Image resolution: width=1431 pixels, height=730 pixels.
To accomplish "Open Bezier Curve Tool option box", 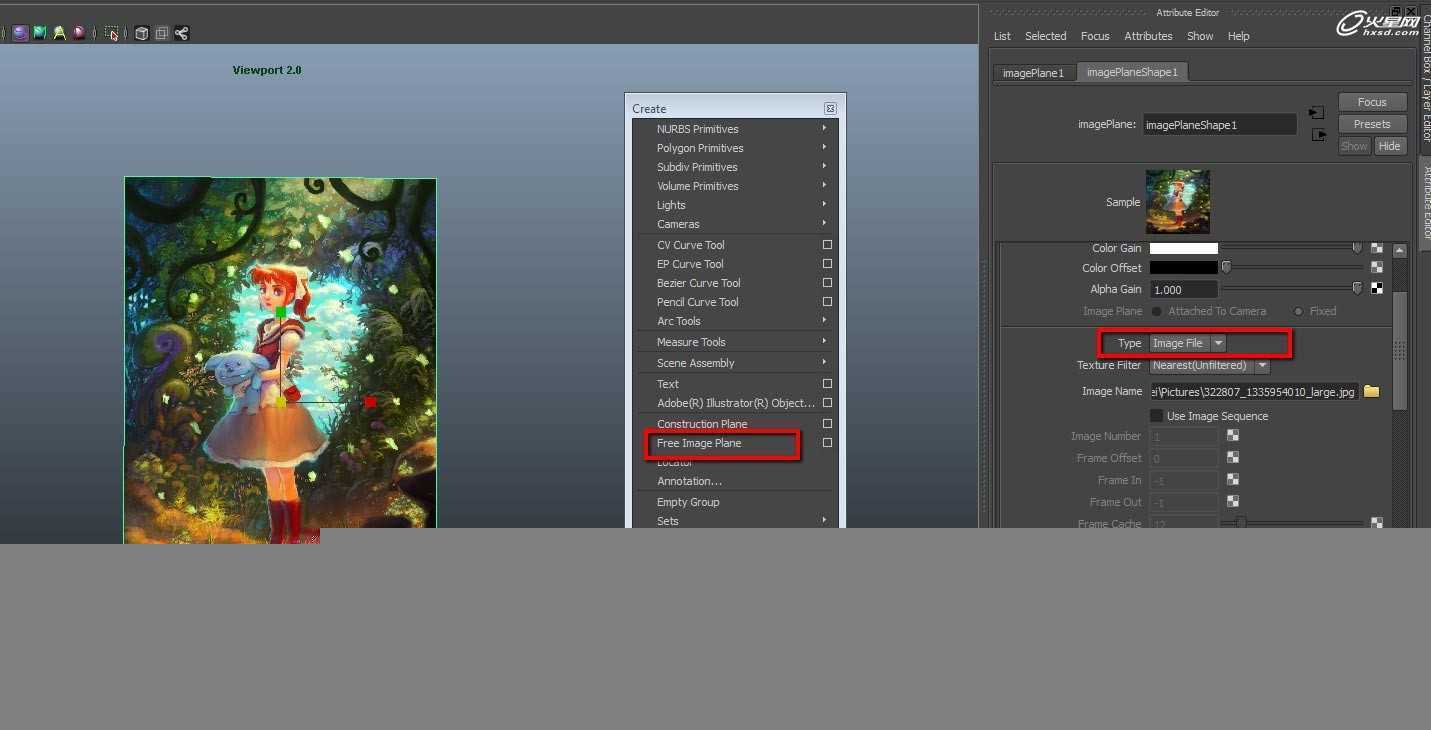I will pyautogui.click(x=827, y=282).
